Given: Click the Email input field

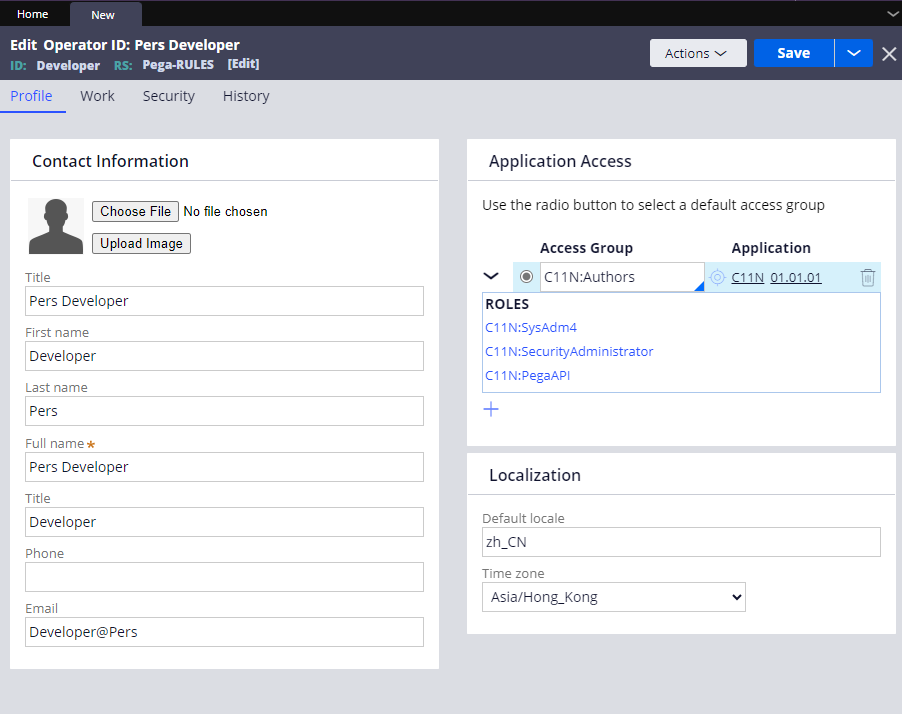Looking at the screenshot, I should click(x=224, y=632).
